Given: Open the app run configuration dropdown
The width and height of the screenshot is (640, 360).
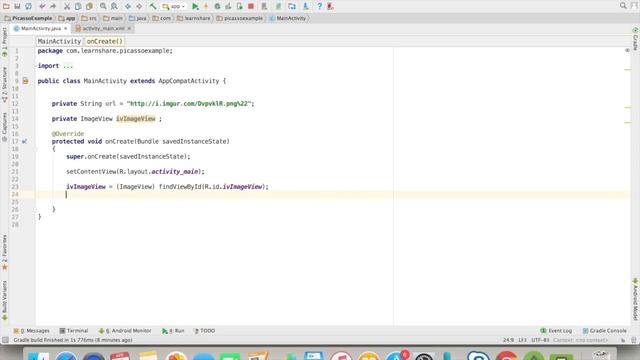Looking at the screenshot, I should (174, 6).
